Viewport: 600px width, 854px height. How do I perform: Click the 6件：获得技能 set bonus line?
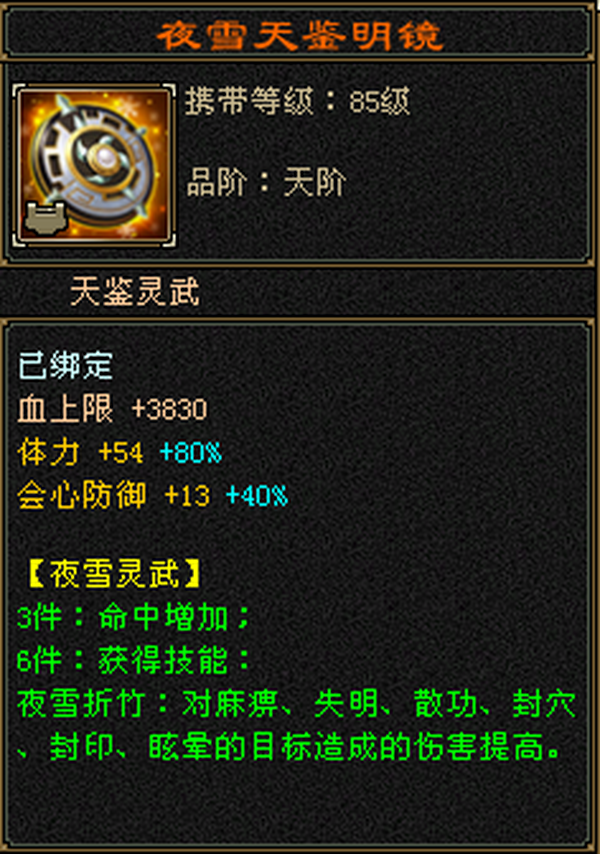pos(133,661)
